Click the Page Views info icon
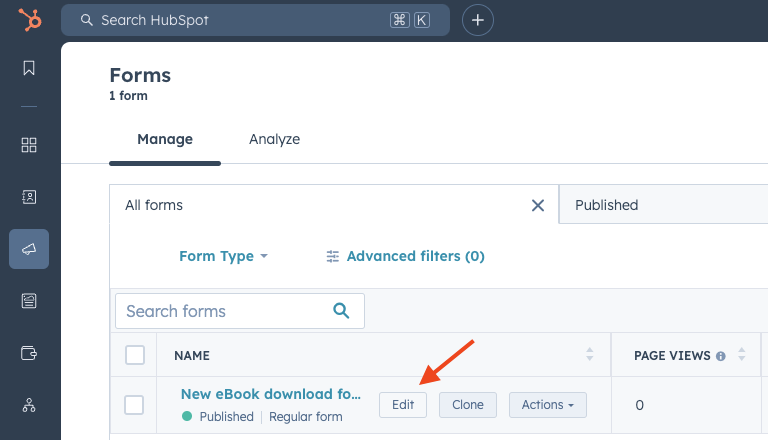The image size is (768, 440). tap(720, 356)
